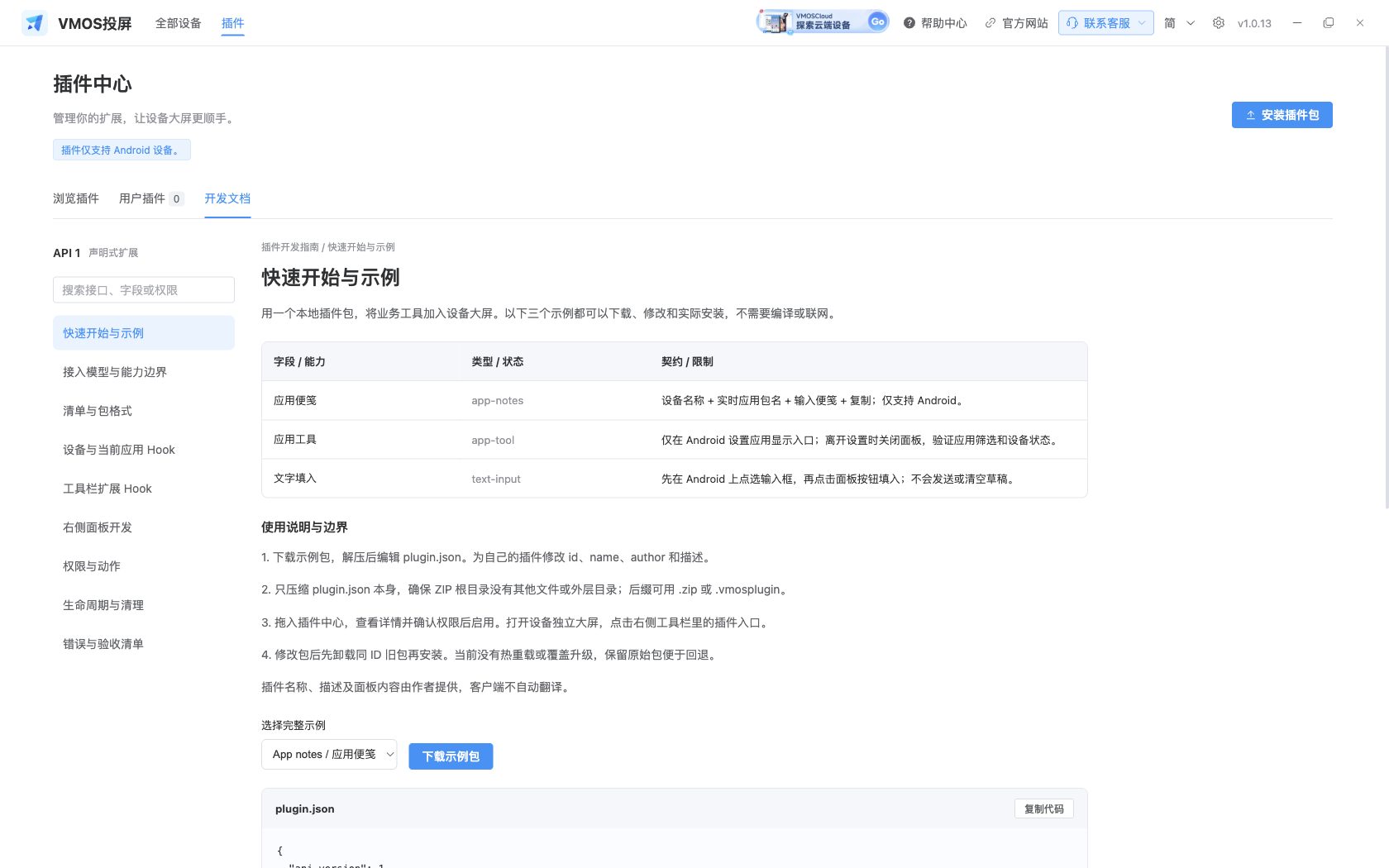1389x868 pixels.
Task: Click table cell text-input
Action: coord(496,479)
